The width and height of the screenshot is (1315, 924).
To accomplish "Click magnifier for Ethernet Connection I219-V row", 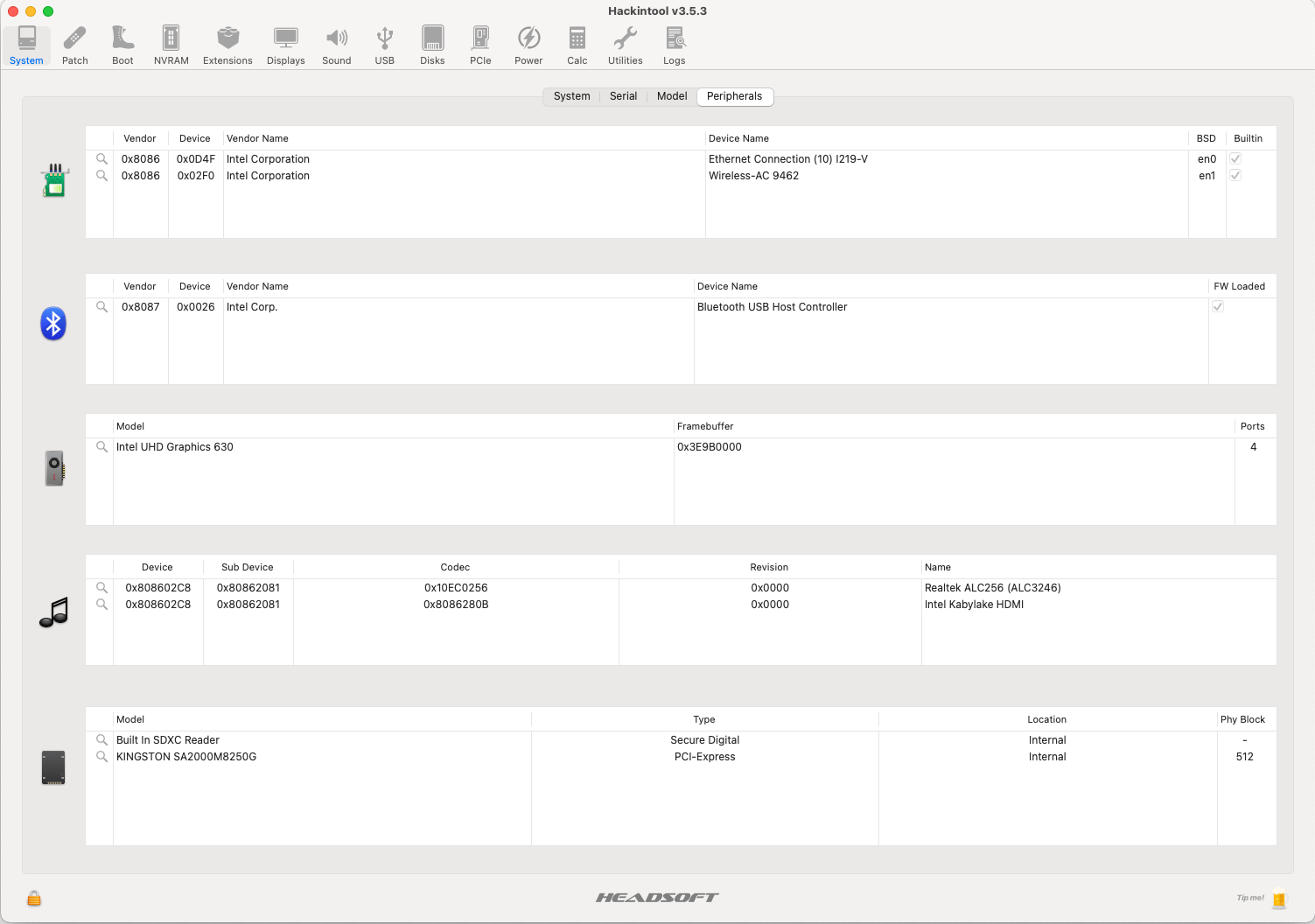I will 101,159.
